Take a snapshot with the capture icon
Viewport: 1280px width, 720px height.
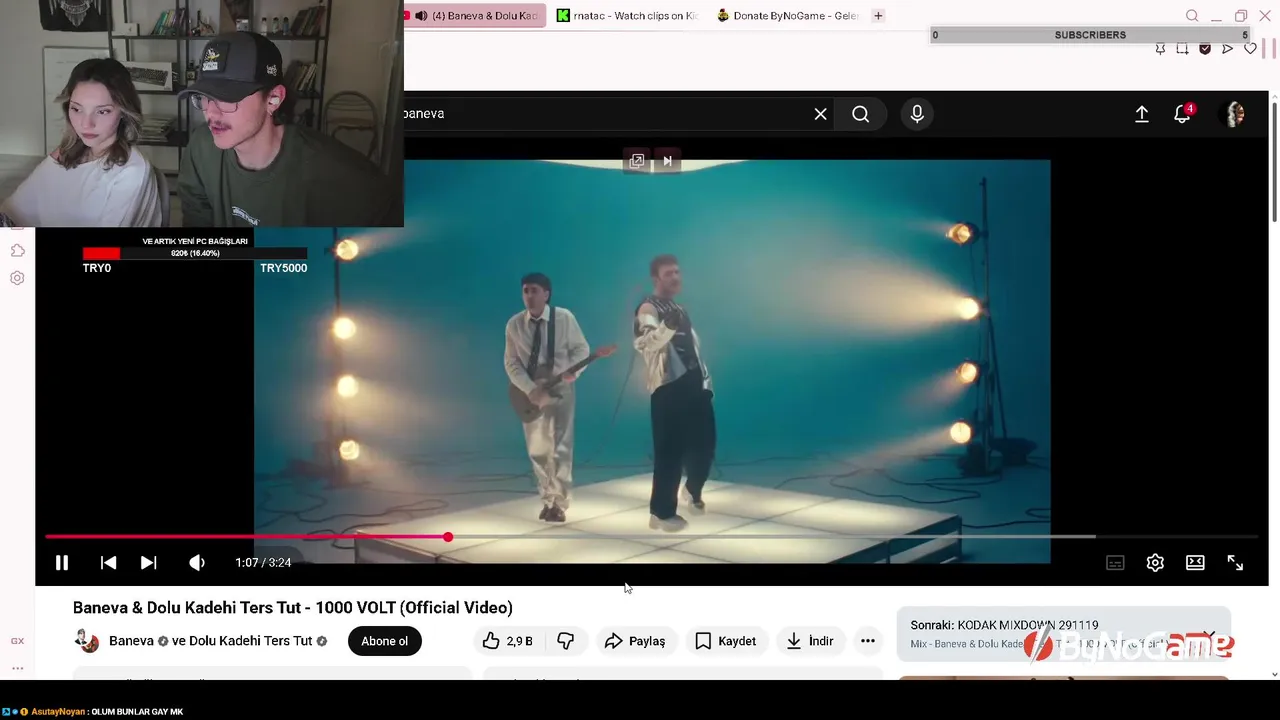pyautogui.click(x=1182, y=48)
